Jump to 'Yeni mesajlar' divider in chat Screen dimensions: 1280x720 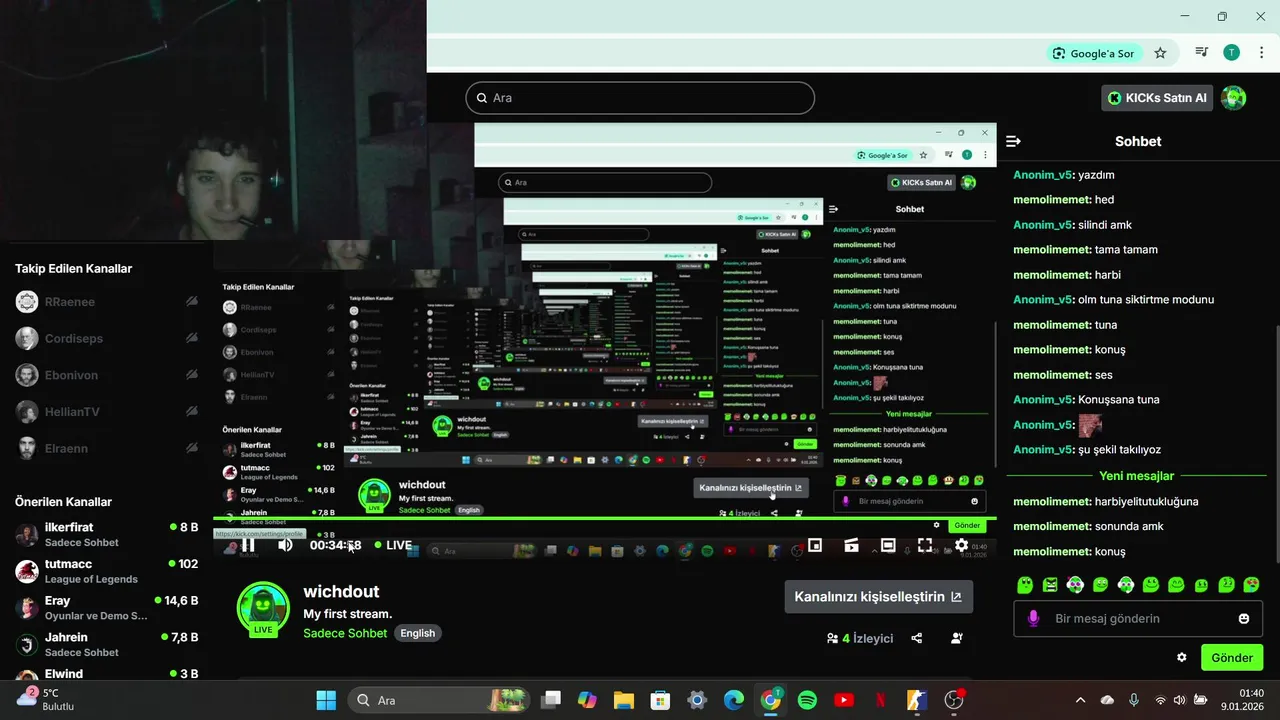(x=1136, y=476)
